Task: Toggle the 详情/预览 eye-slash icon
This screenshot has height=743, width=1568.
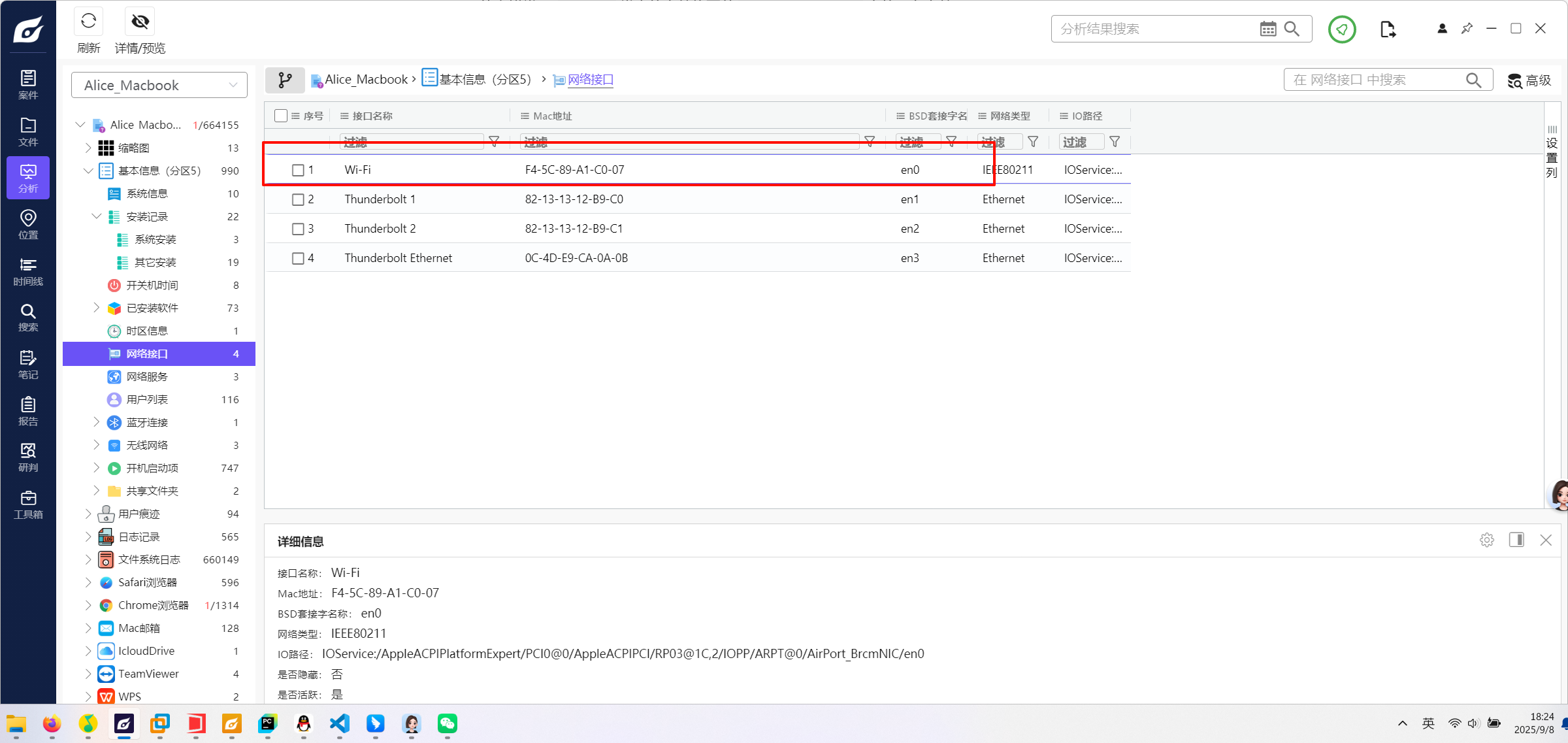Action: [x=140, y=22]
